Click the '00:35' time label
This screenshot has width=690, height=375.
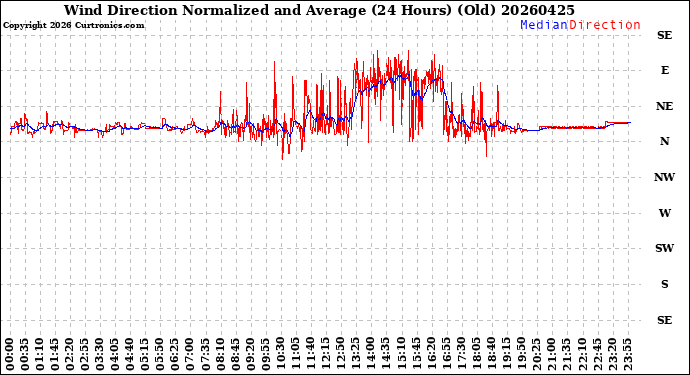(25, 354)
